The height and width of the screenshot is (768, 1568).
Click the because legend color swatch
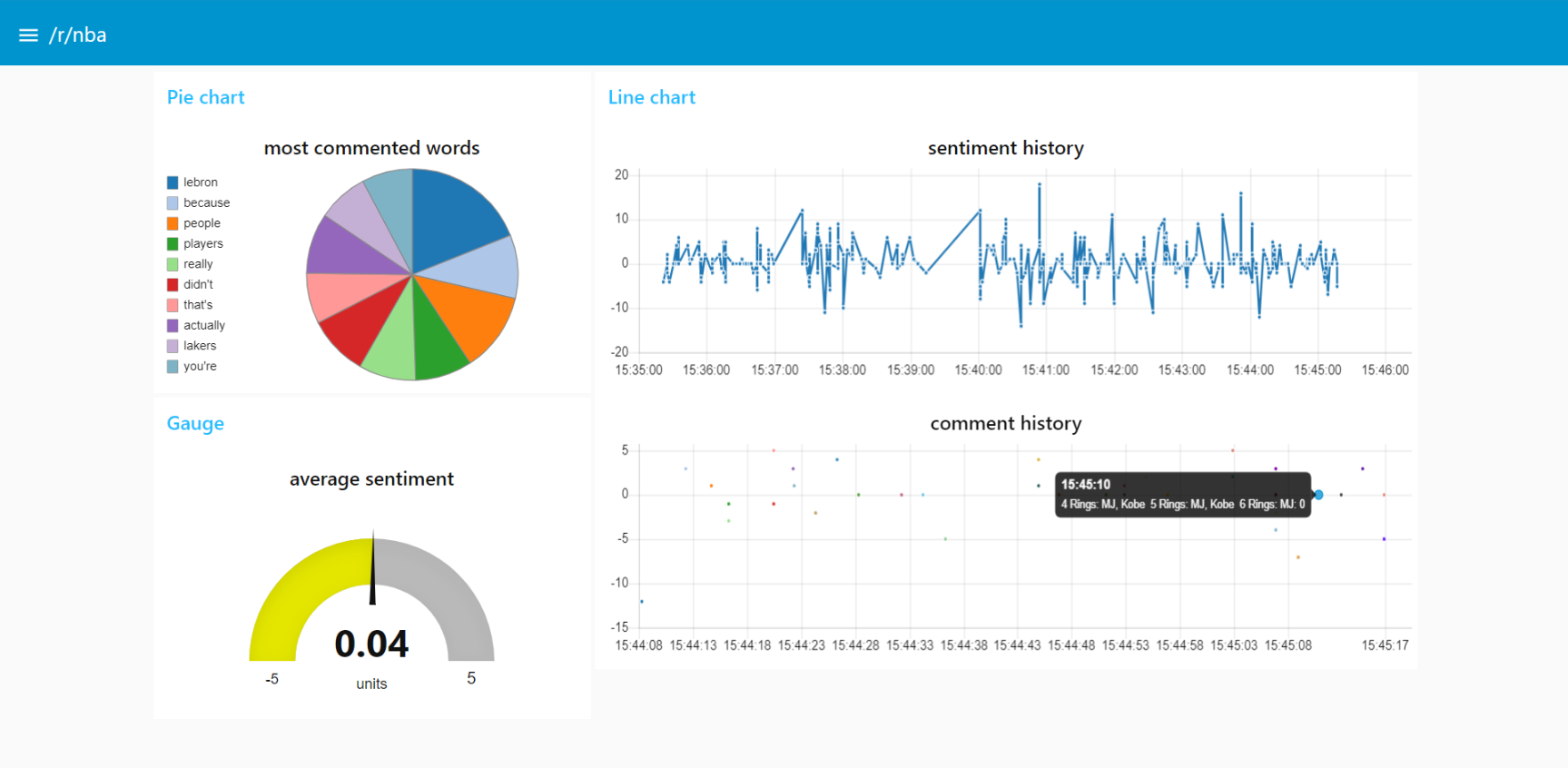[173, 203]
